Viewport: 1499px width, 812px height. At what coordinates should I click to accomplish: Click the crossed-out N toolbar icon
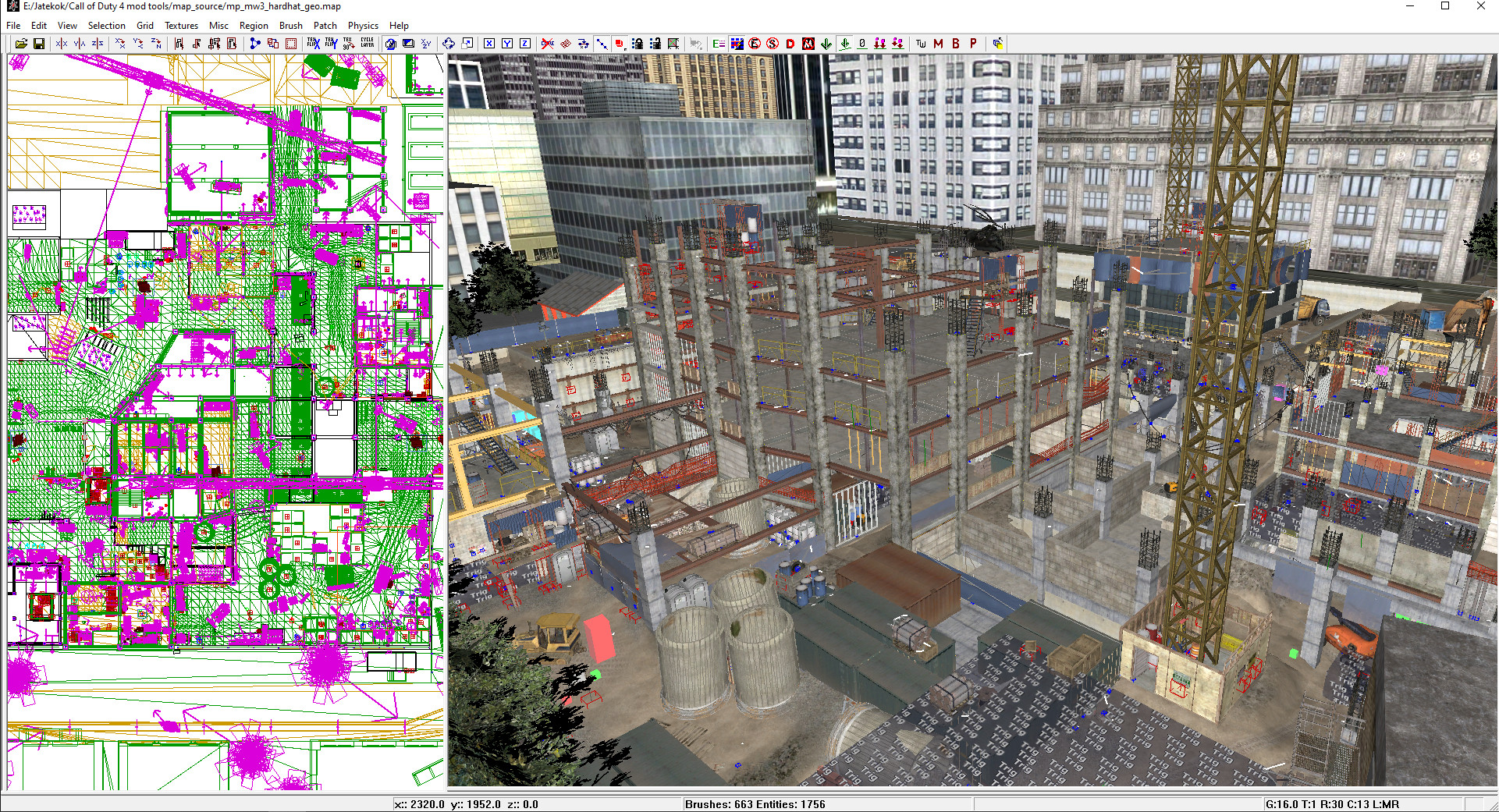(x=808, y=44)
